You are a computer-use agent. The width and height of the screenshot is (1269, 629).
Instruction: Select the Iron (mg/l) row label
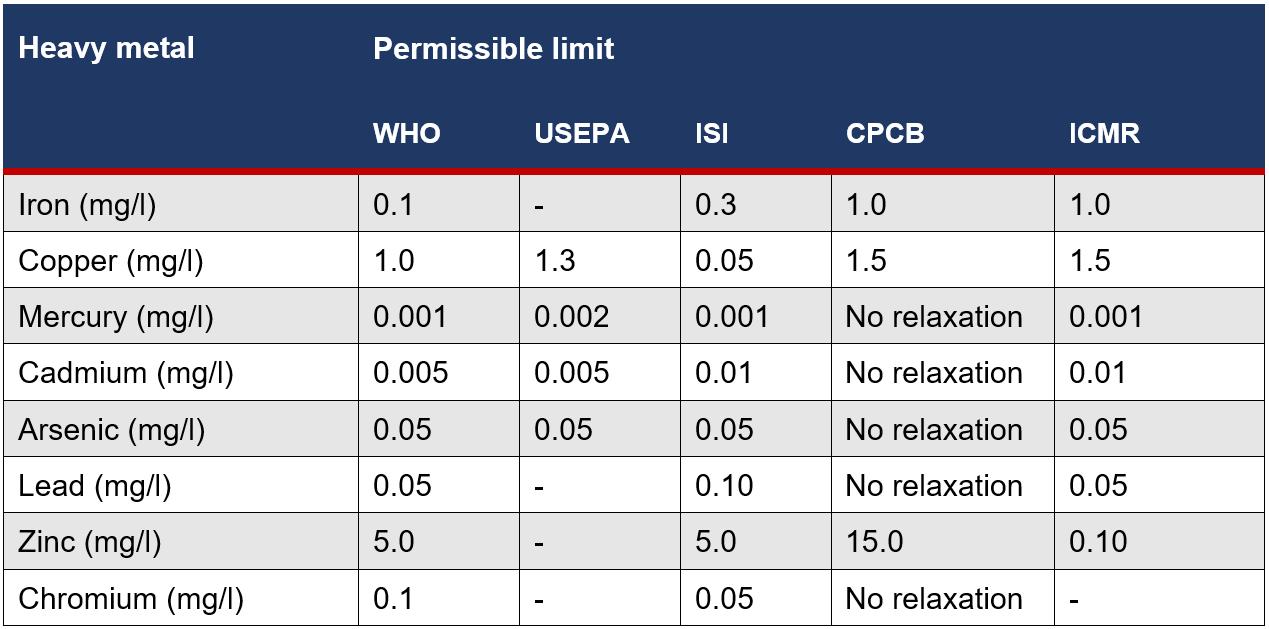coord(87,205)
